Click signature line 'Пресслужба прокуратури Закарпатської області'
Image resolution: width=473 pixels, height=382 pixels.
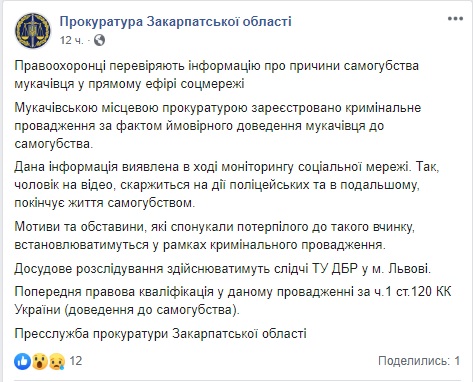160,334
